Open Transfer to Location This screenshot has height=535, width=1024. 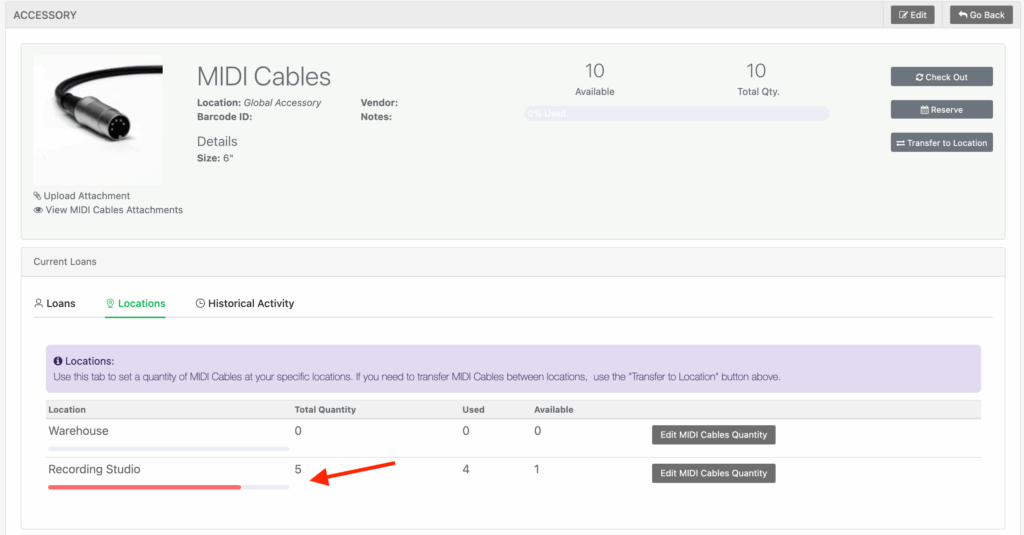(941, 143)
